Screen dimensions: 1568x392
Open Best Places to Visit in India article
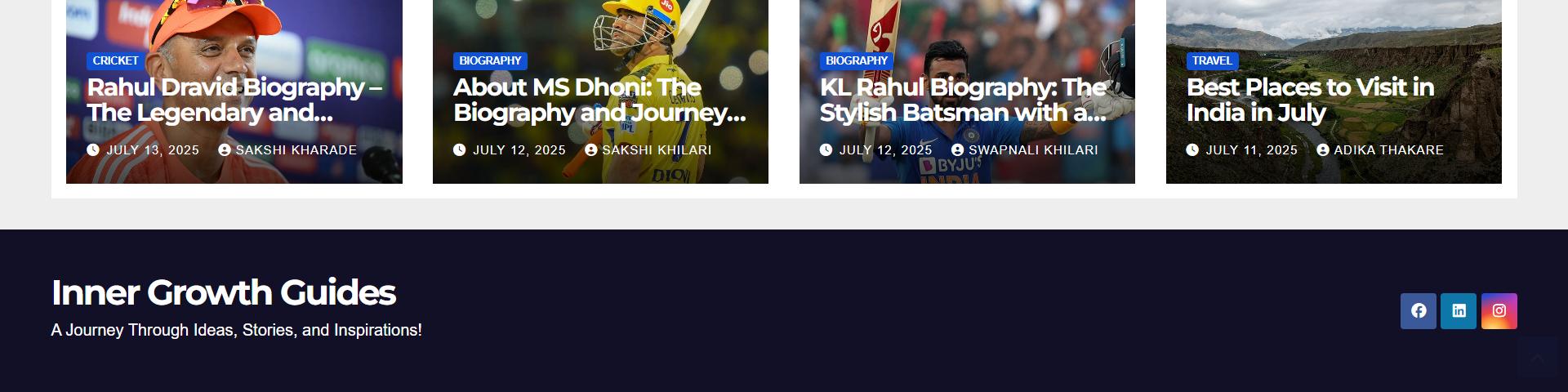tap(1310, 100)
